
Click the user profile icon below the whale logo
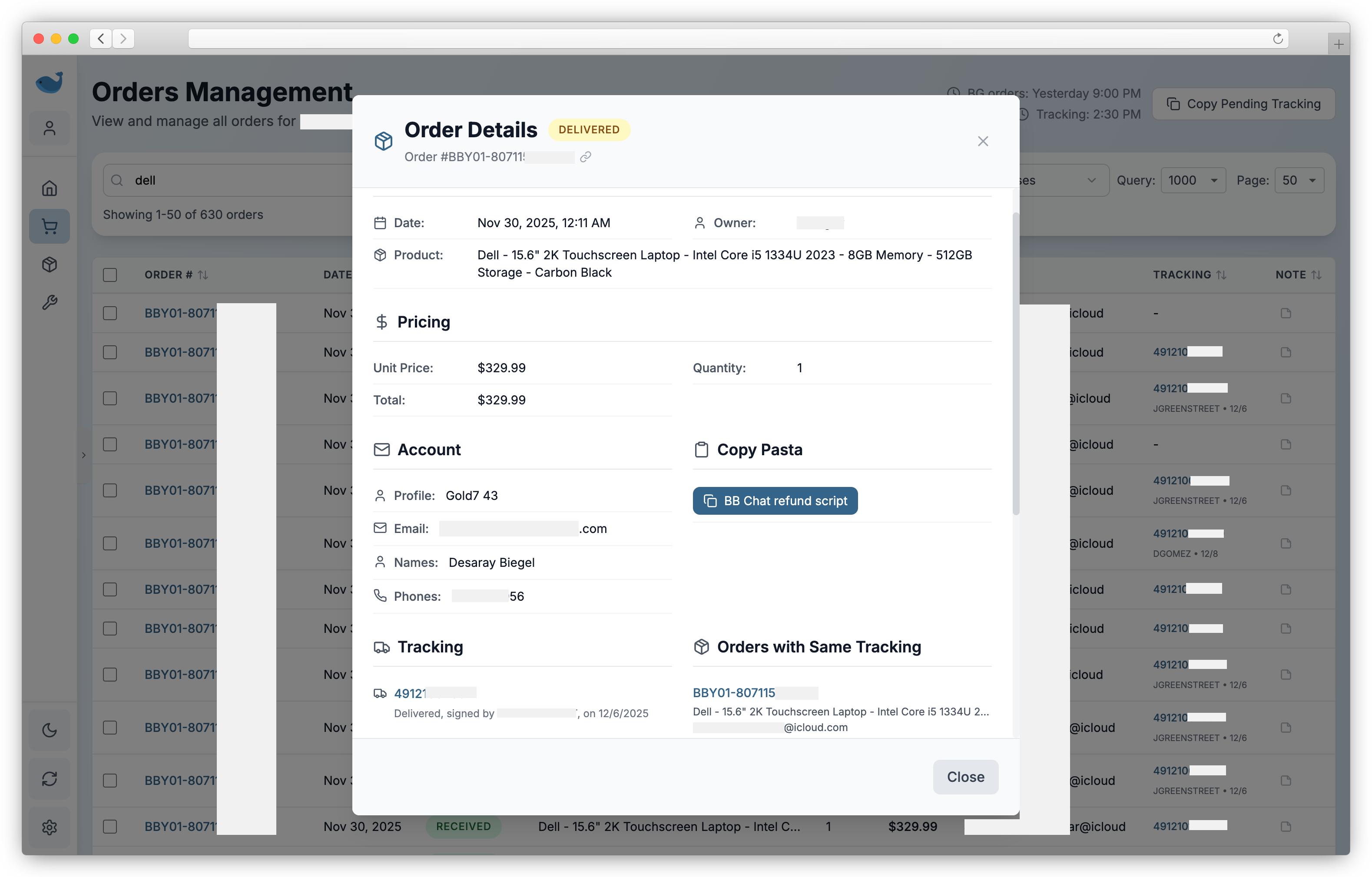tap(50, 128)
